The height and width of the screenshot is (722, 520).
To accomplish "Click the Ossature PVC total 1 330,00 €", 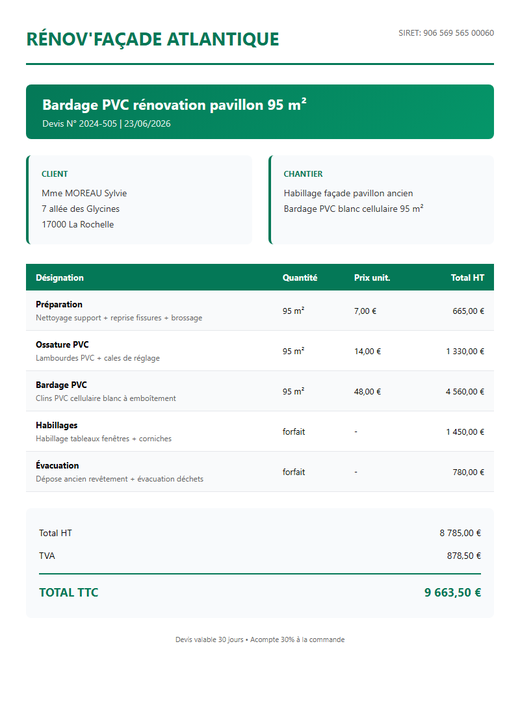I will click(465, 351).
